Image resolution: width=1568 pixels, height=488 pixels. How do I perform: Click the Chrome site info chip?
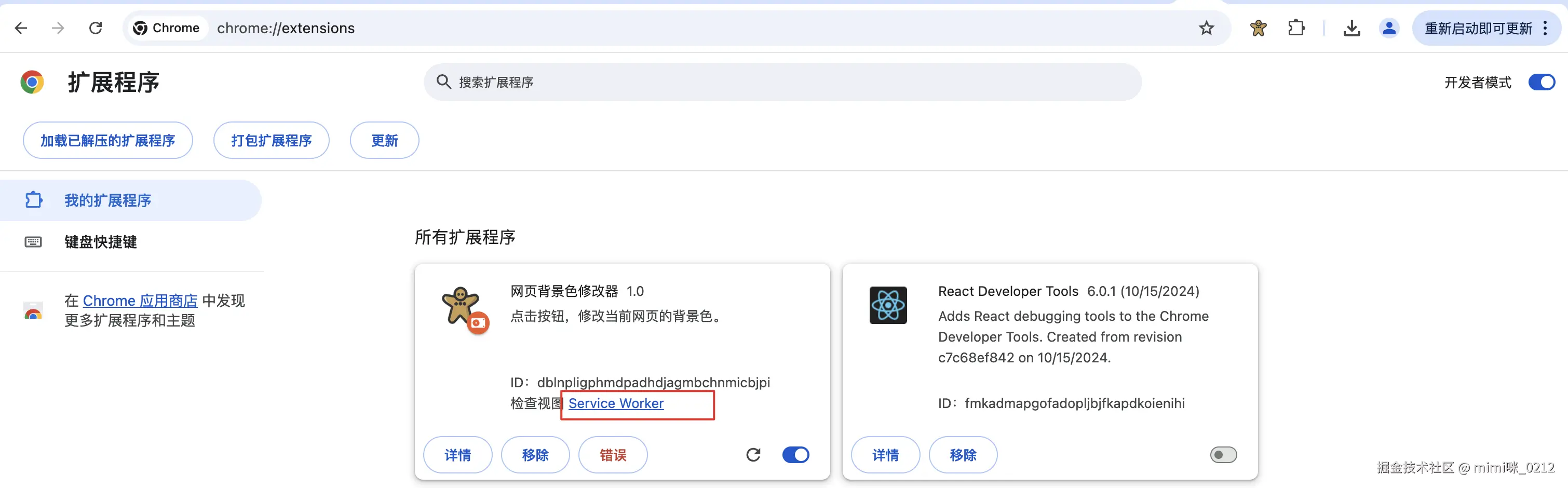(166, 28)
